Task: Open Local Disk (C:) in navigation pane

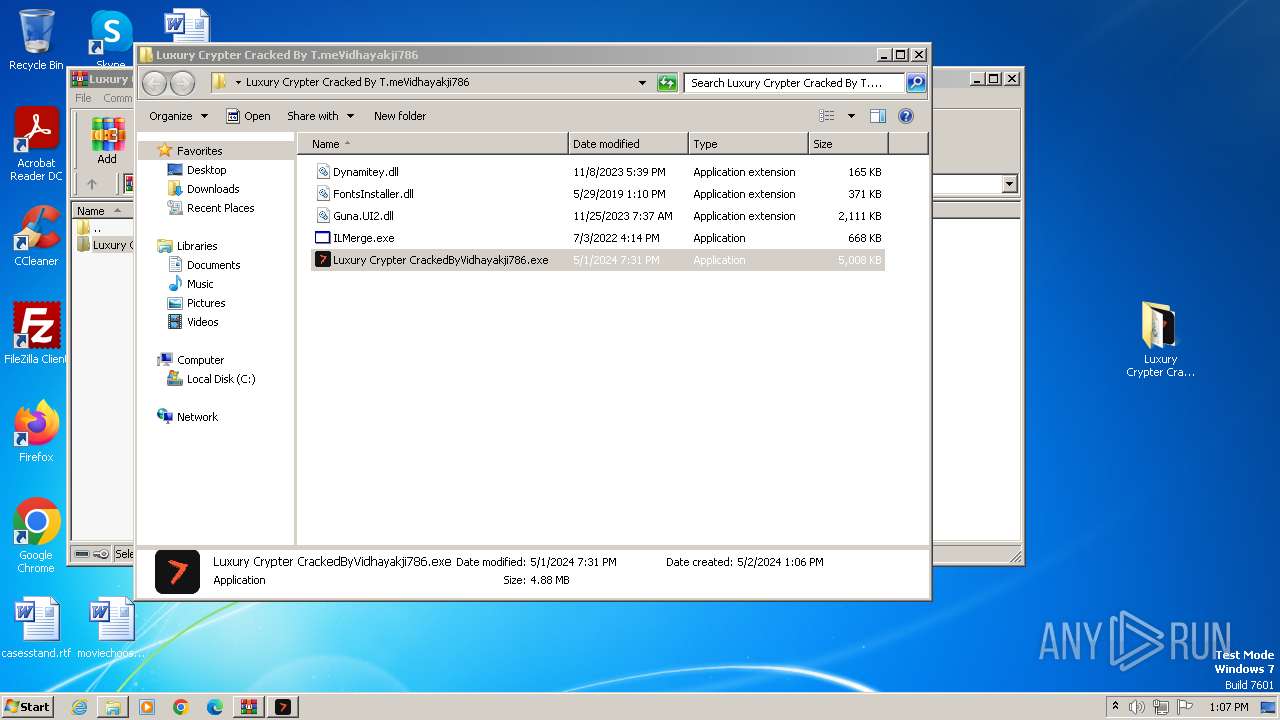Action: (220, 379)
